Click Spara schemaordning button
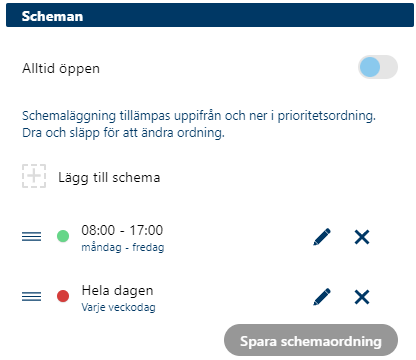This screenshot has height=360, width=416. click(x=311, y=341)
